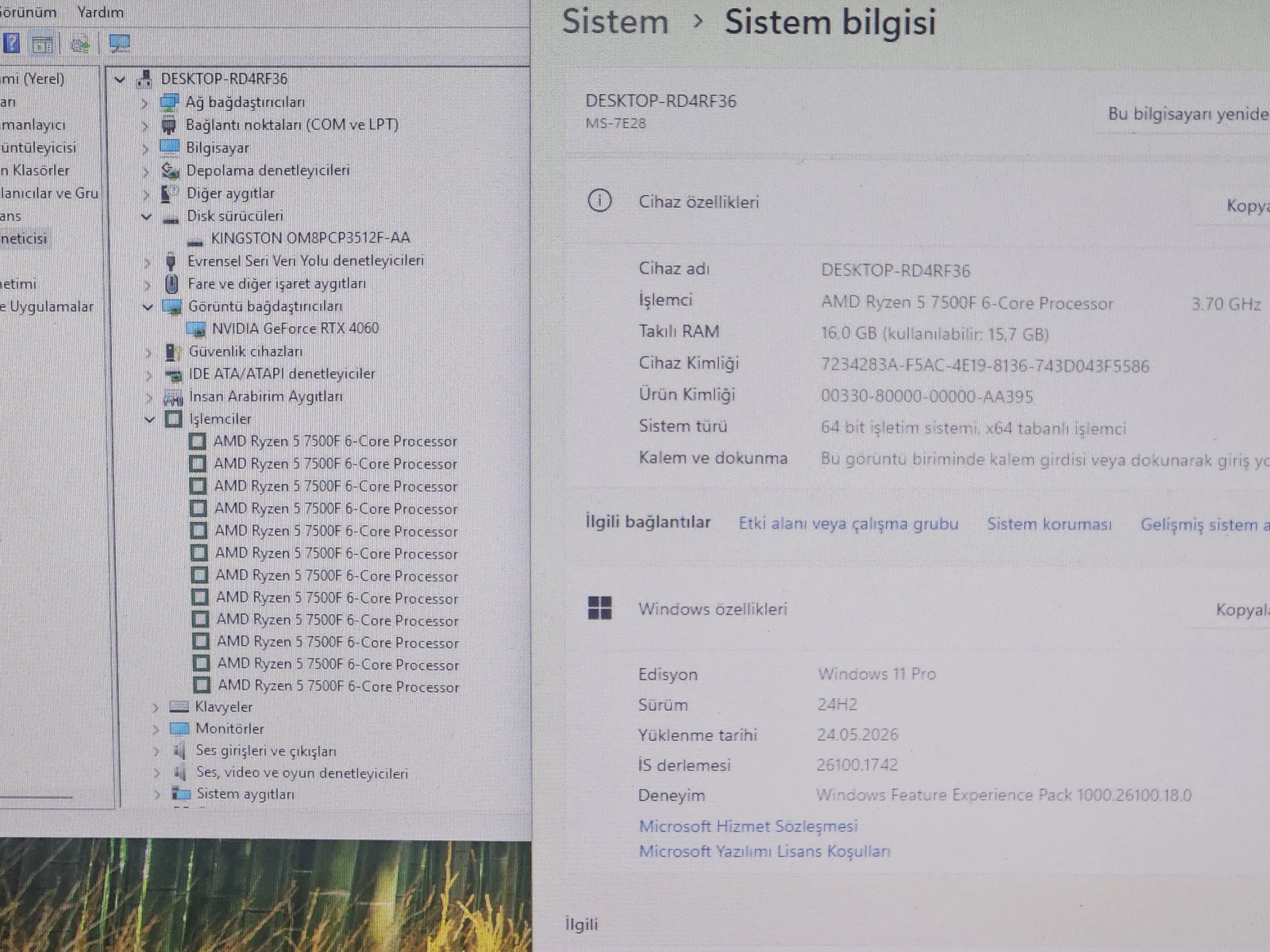The image size is (1270, 952).
Task: Click the DESKTOP-RD4RF36 computer icon in tree
Action: (144, 79)
